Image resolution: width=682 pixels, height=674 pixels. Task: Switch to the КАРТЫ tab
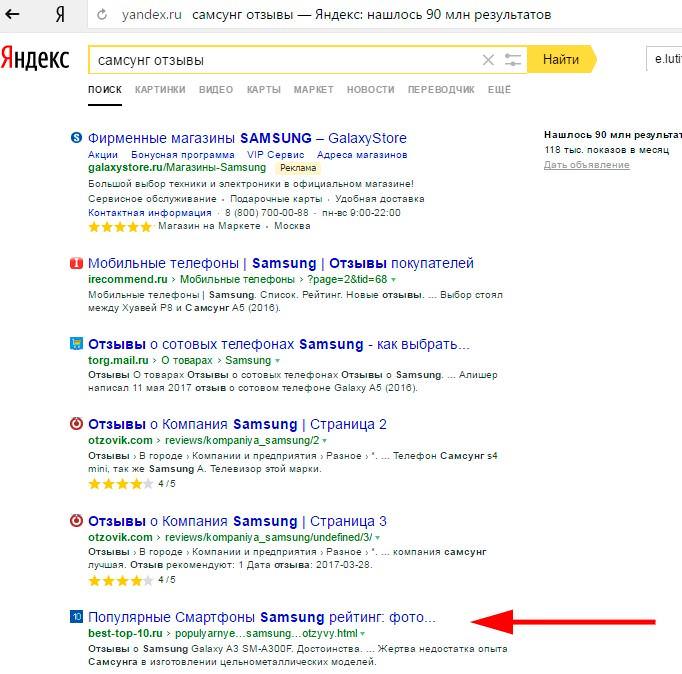click(x=264, y=90)
